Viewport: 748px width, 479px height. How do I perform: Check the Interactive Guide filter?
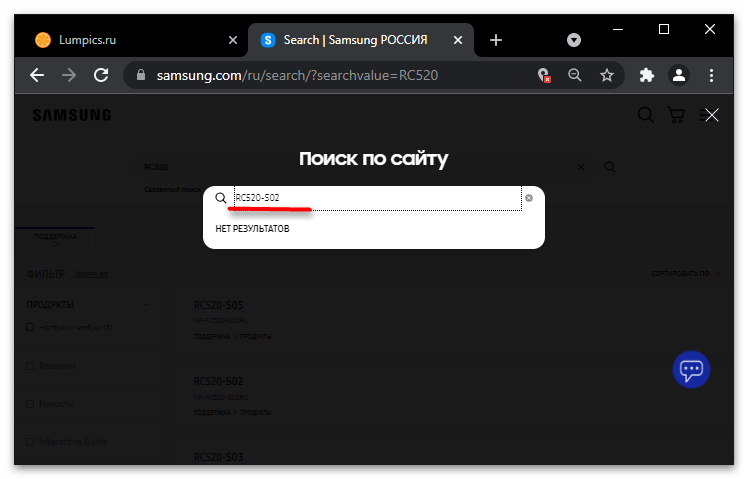30,442
